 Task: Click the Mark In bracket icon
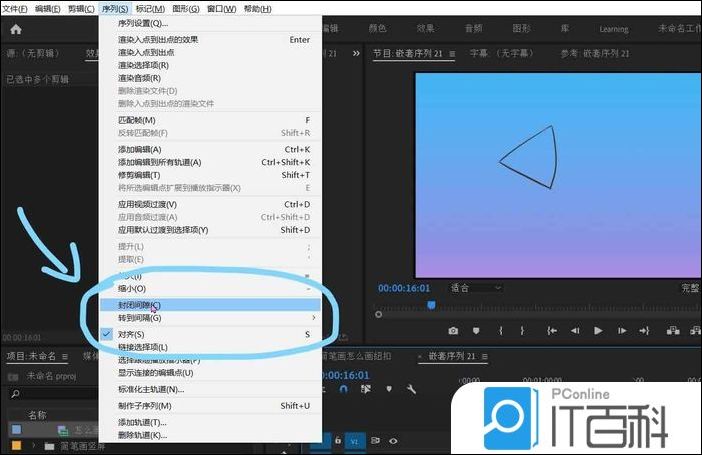pyautogui.click(x=500, y=331)
